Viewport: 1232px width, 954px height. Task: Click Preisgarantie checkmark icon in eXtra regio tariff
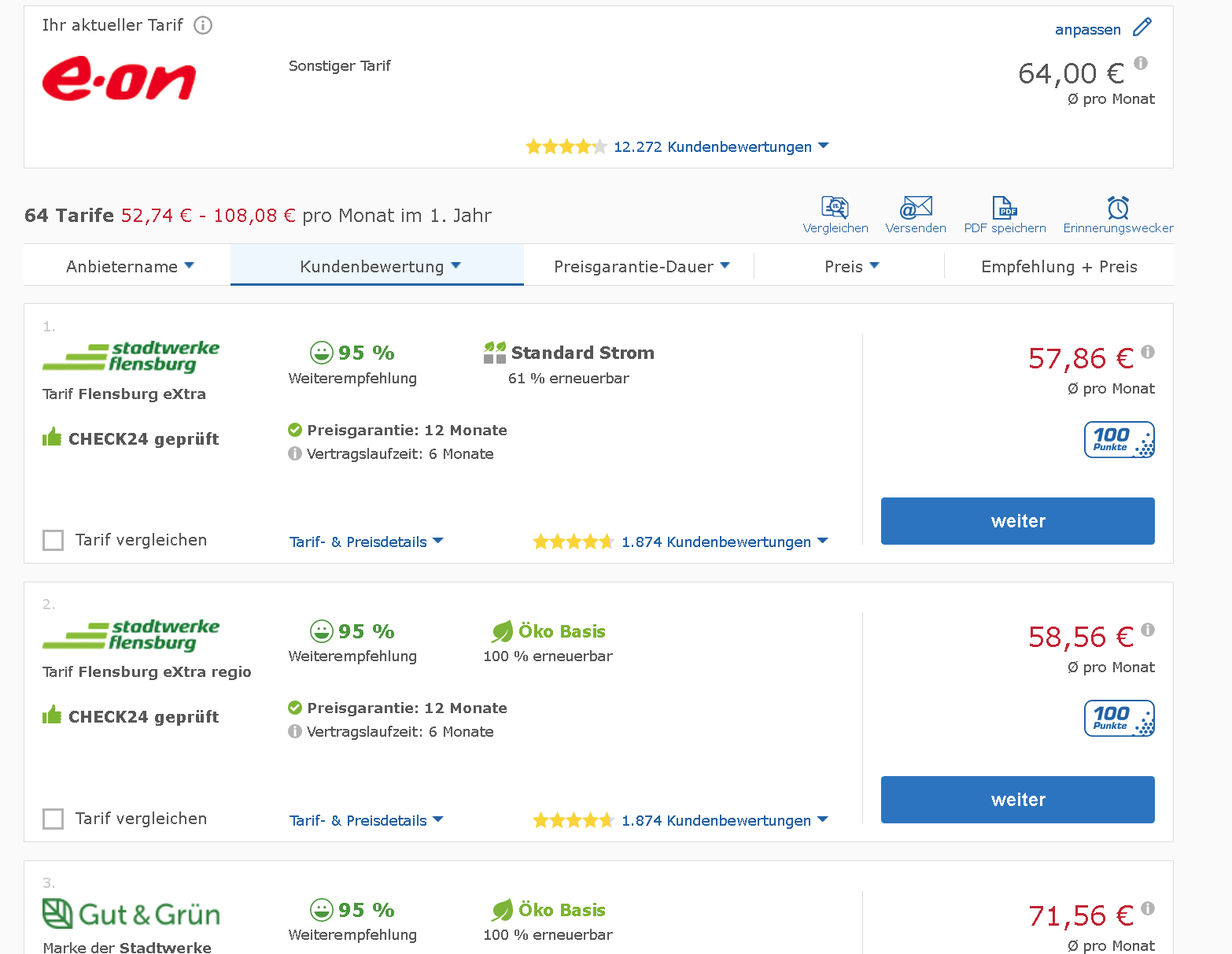pyautogui.click(x=295, y=708)
